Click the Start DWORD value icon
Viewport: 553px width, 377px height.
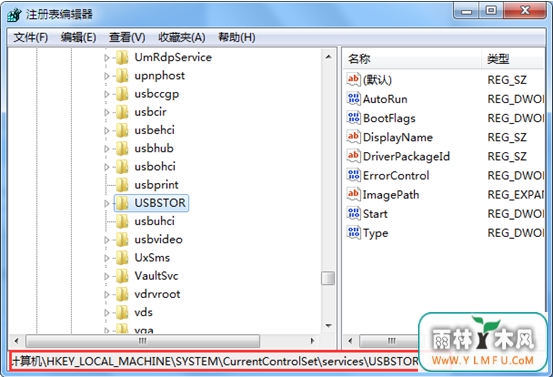(x=353, y=213)
